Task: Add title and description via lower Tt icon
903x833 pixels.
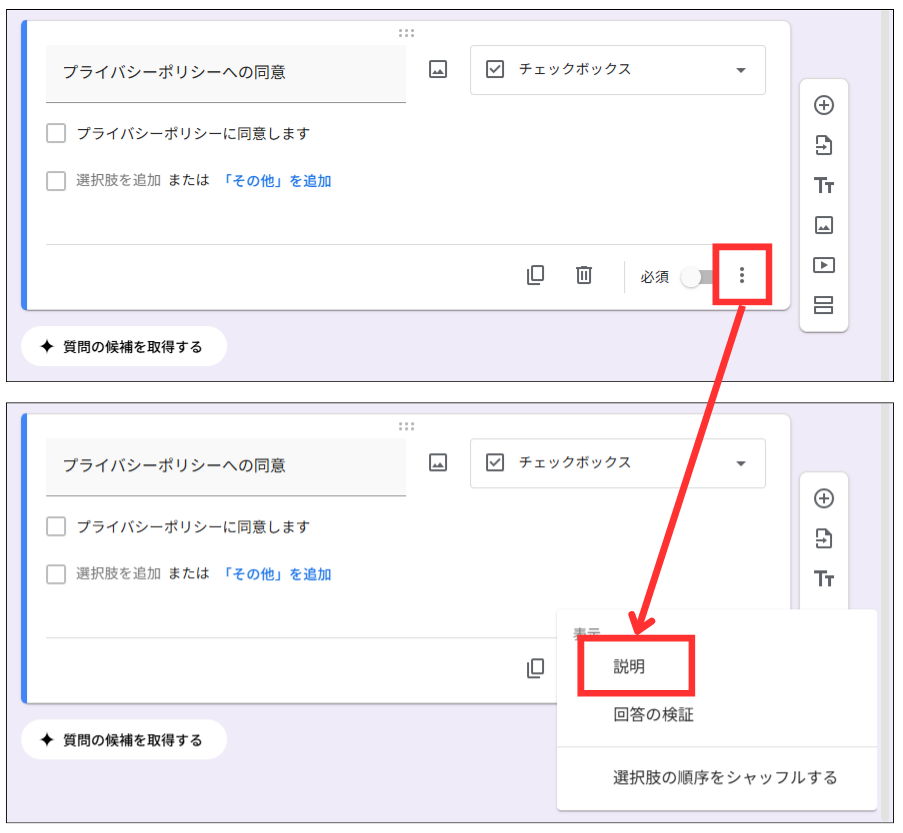Action: click(824, 578)
